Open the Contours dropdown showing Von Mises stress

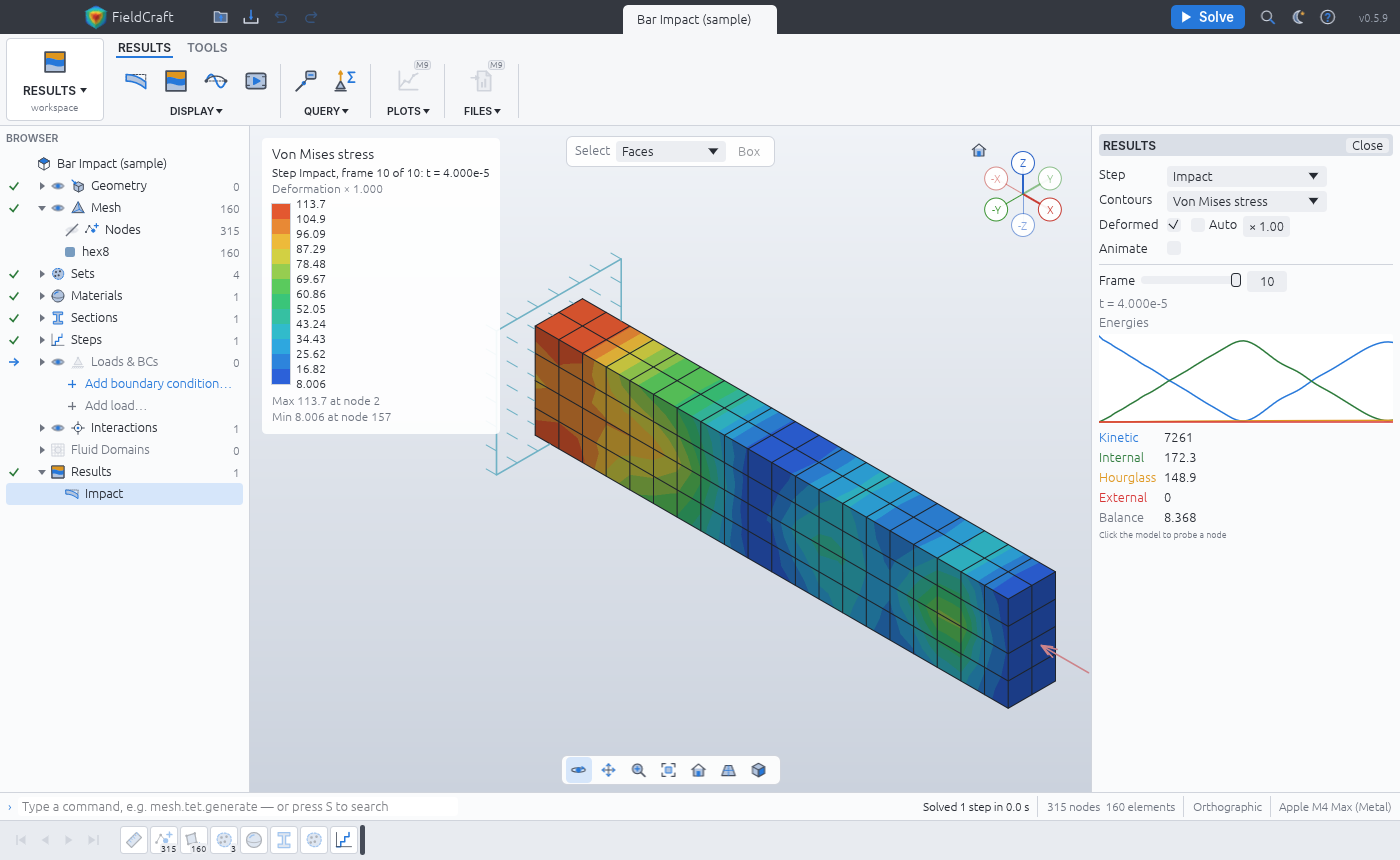click(x=1247, y=201)
